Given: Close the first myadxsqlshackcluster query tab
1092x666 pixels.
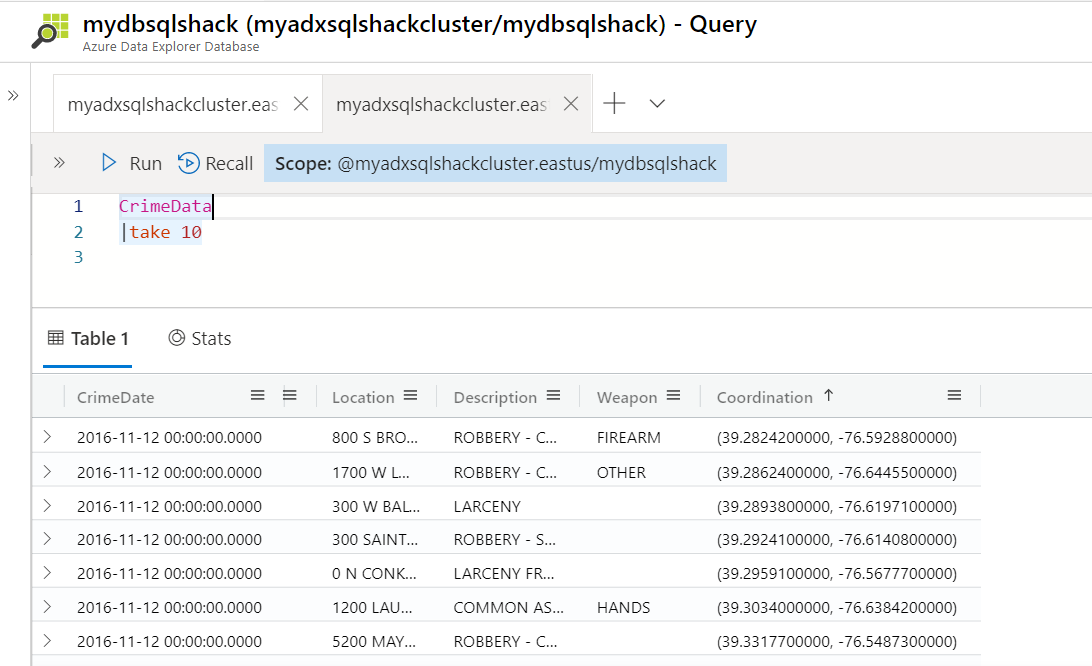Looking at the screenshot, I should [302, 104].
